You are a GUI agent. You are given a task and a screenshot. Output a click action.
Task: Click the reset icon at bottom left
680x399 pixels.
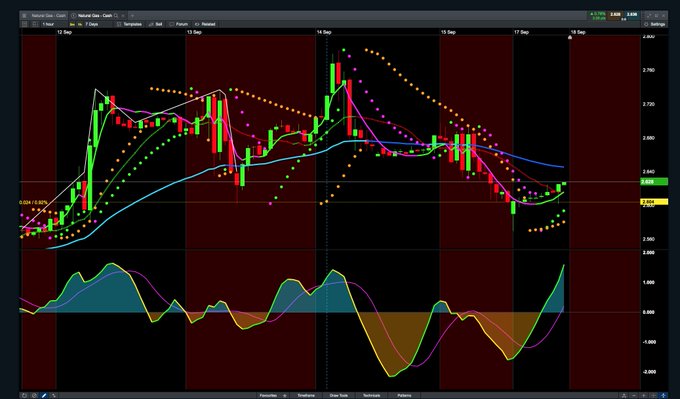click(24, 396)
